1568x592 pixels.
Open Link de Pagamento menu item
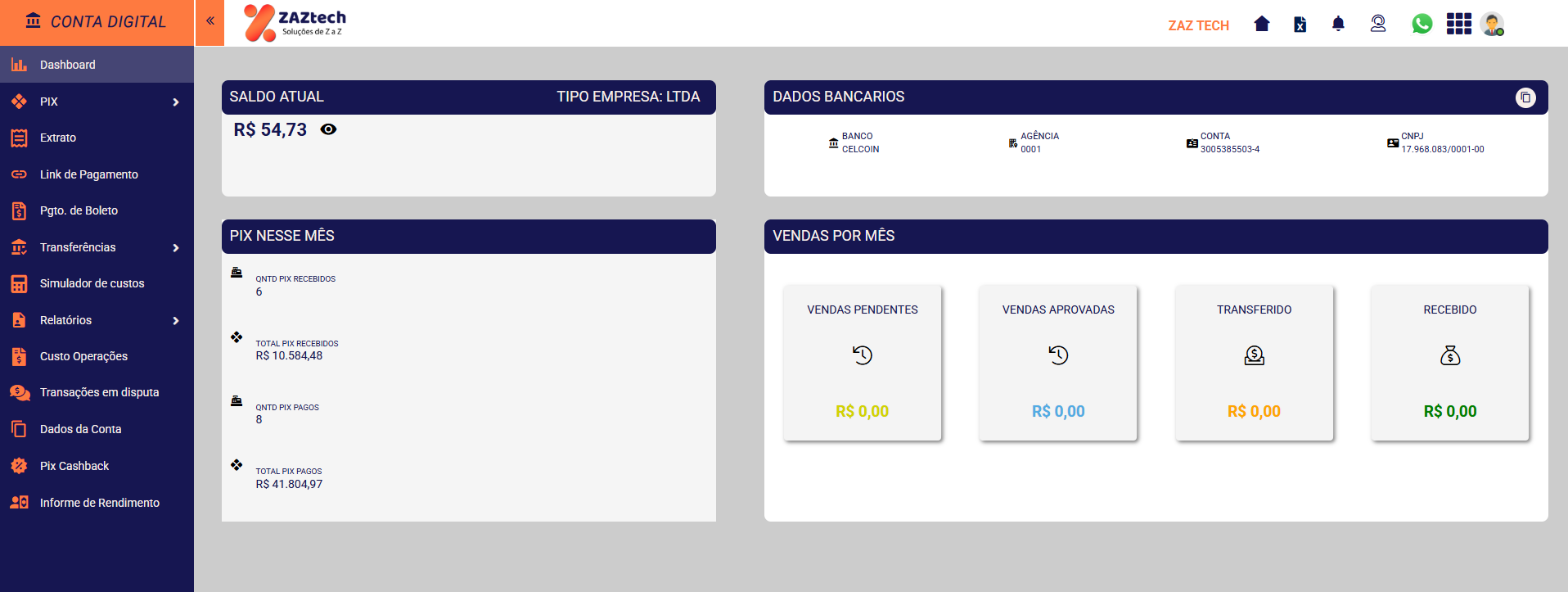pos(97,174)
